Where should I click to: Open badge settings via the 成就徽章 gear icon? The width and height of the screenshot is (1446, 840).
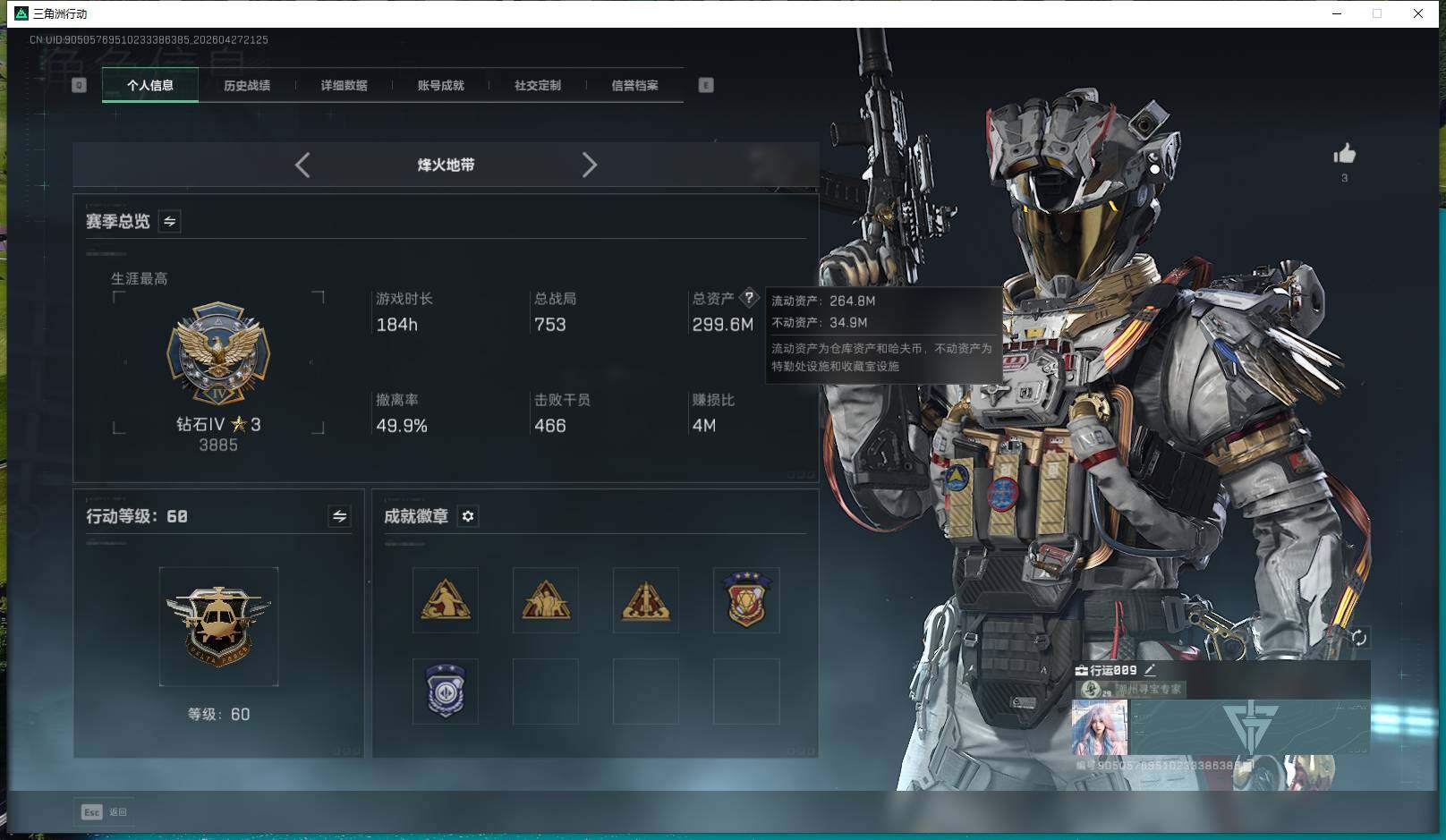pos(467,516)
